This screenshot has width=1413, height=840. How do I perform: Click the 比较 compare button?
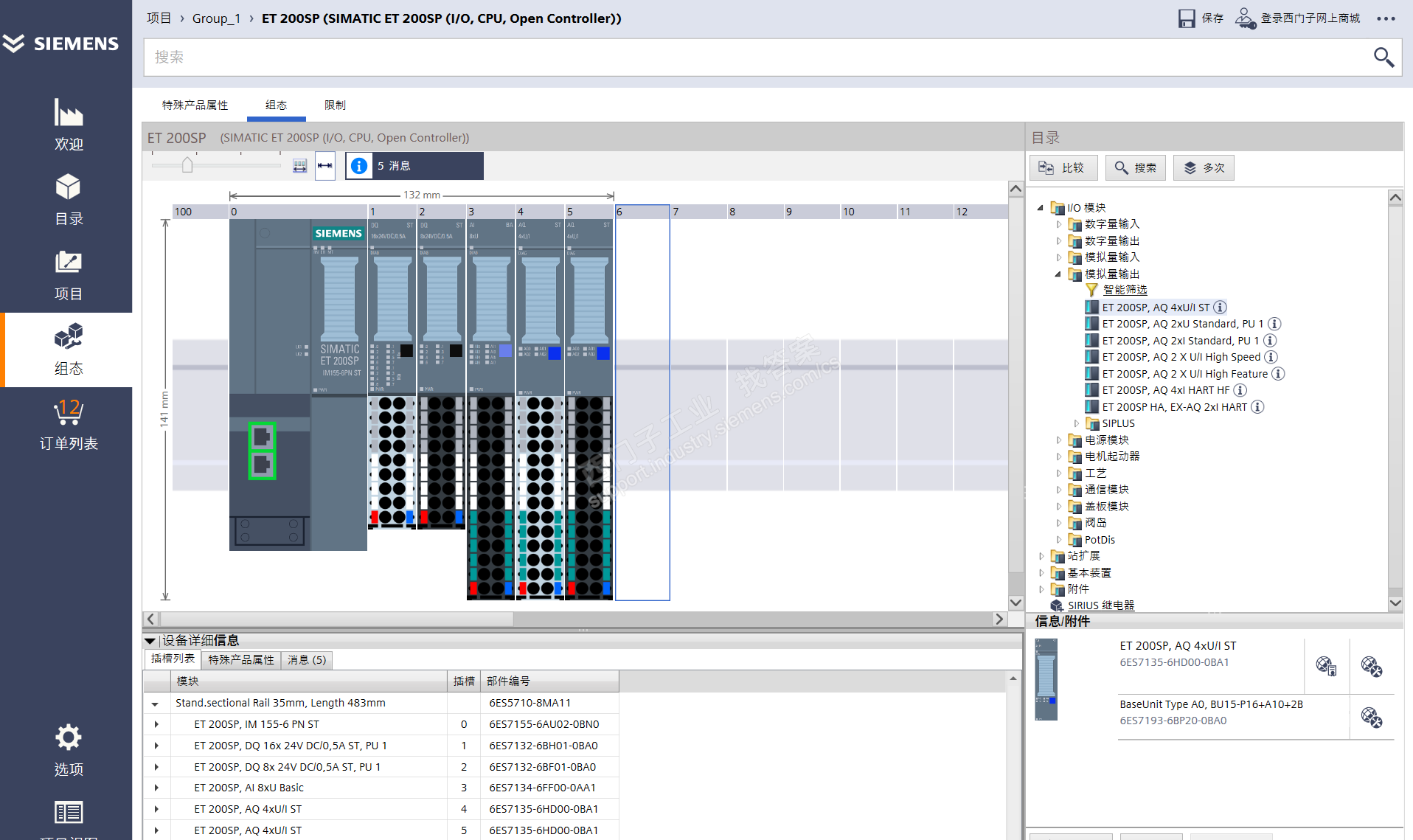point(1063,168)
